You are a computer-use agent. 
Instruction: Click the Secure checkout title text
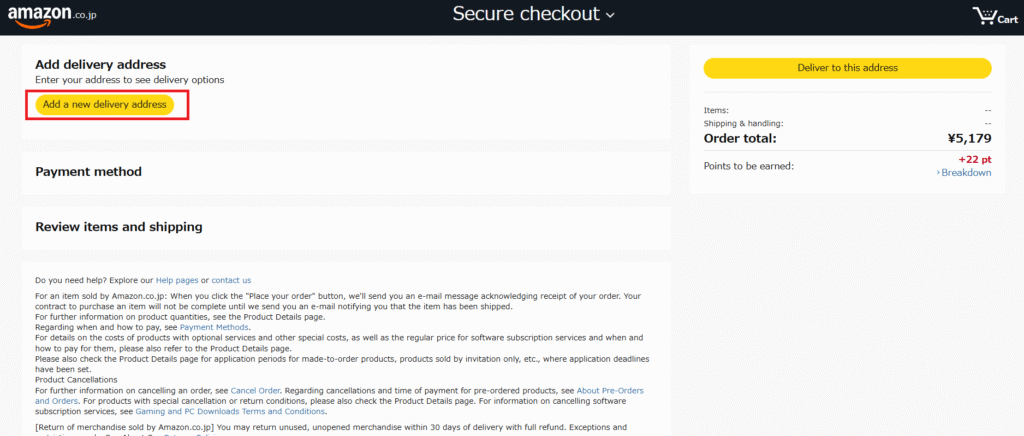coord(526,14)
